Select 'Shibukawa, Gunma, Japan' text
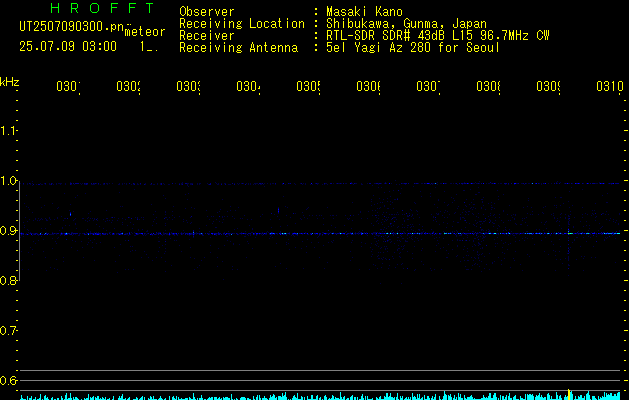 point(406,24)
